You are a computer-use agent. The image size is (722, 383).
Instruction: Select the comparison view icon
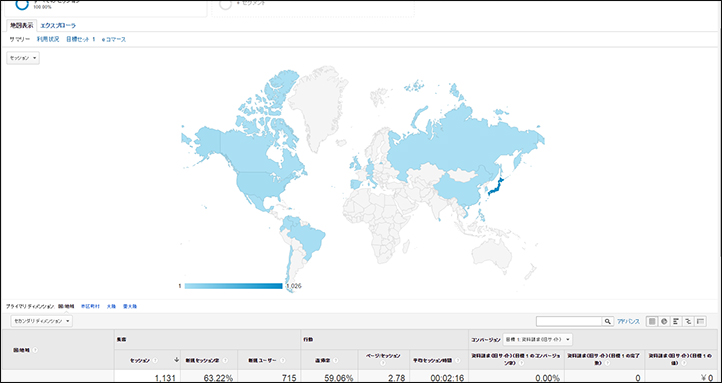click(x=689, y=321)
